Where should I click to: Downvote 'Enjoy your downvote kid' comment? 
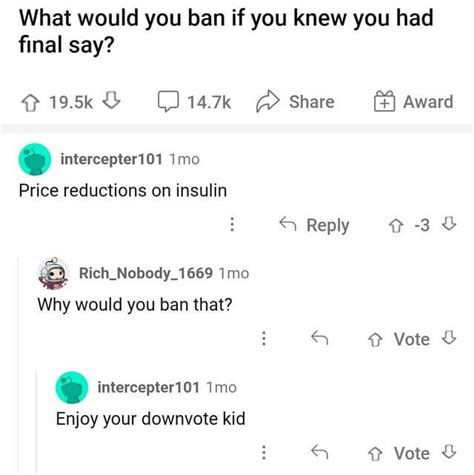tap(449, 452)
